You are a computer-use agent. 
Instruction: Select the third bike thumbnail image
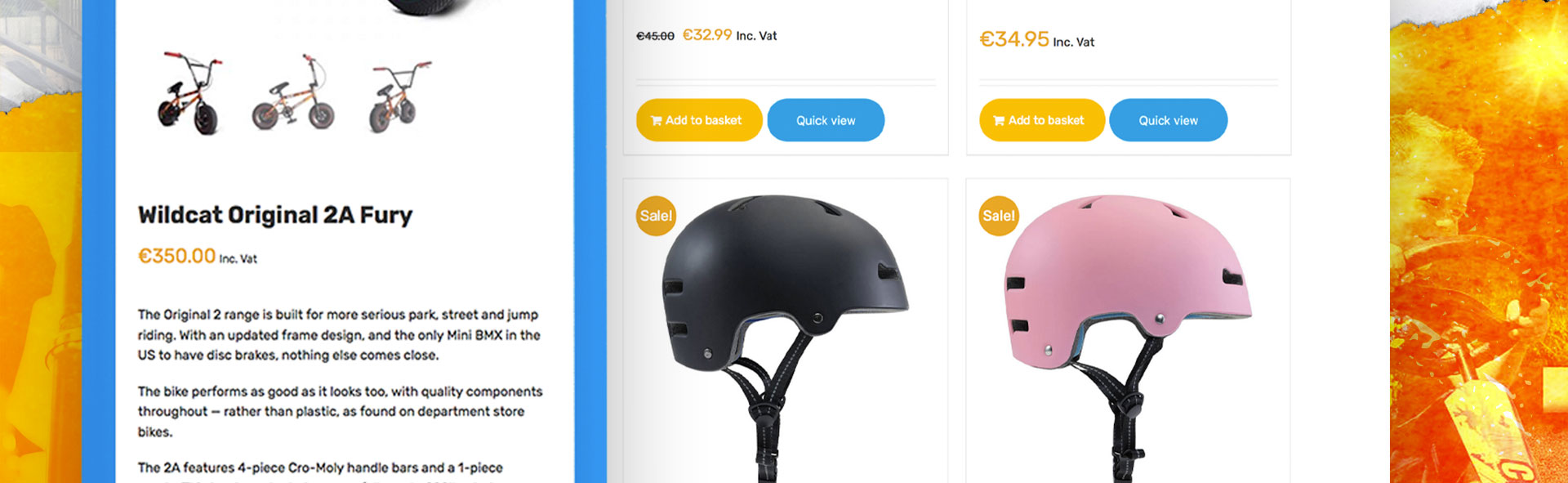click(399, 94)
